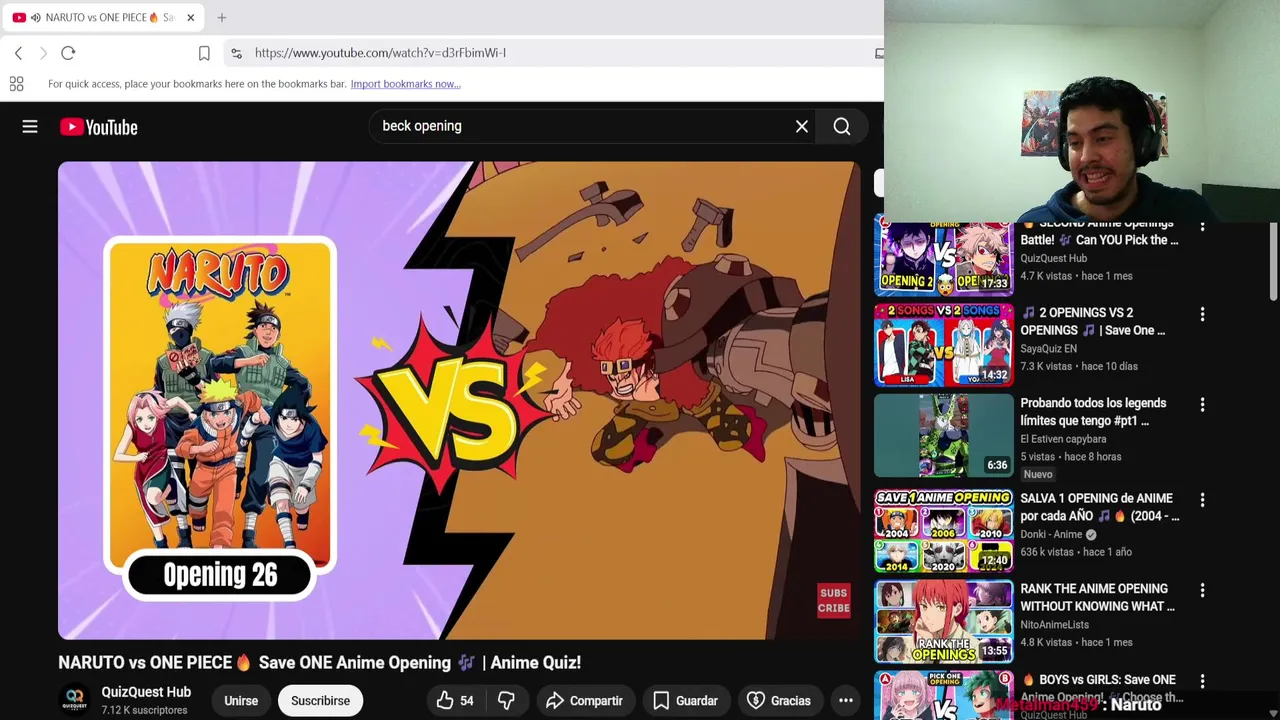
Task: Open QuizQuest Hub channel name link
Action: pos(146,692)
